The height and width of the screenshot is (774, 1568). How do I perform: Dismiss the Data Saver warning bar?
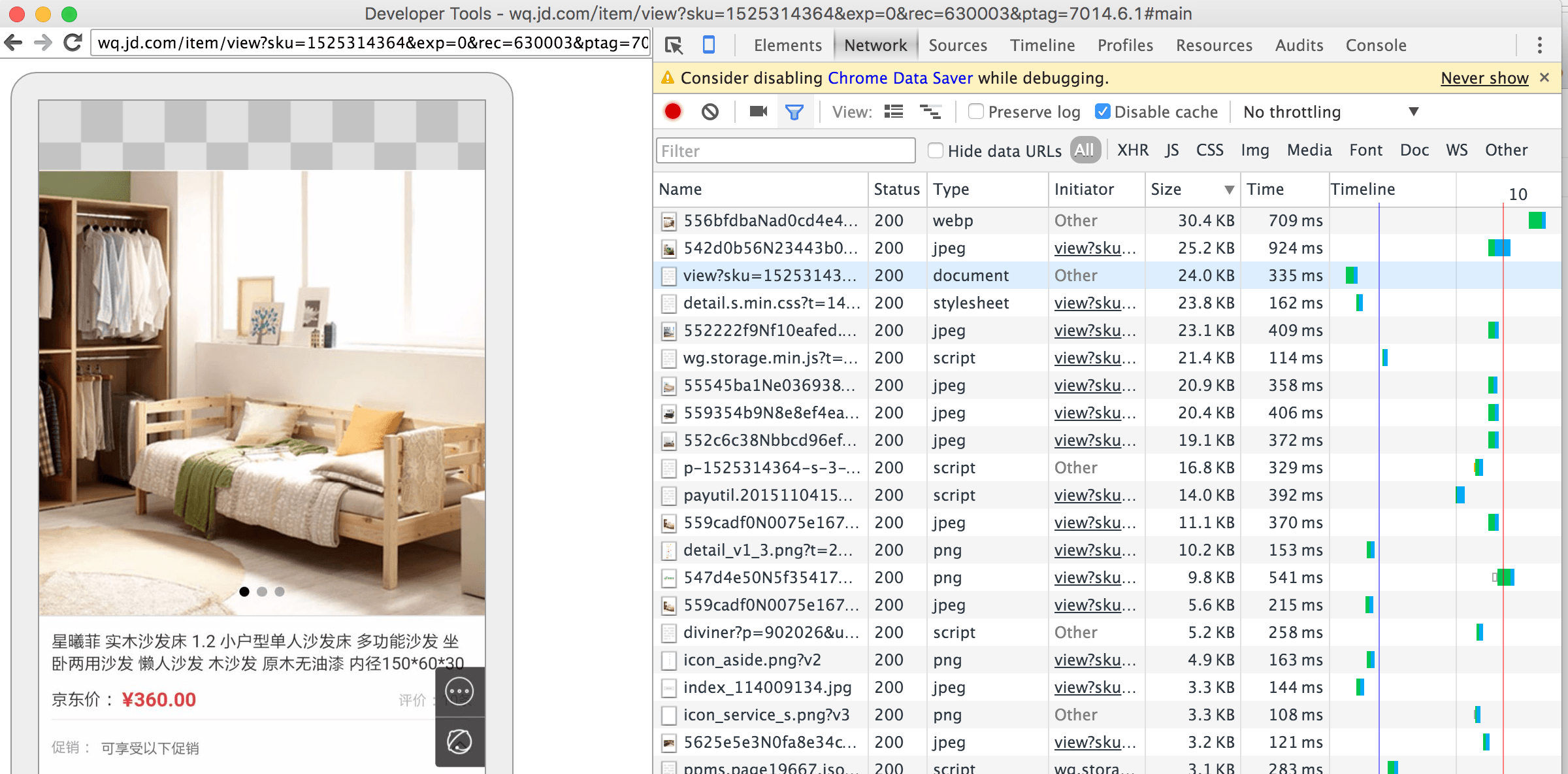[x=1544, y=77]
